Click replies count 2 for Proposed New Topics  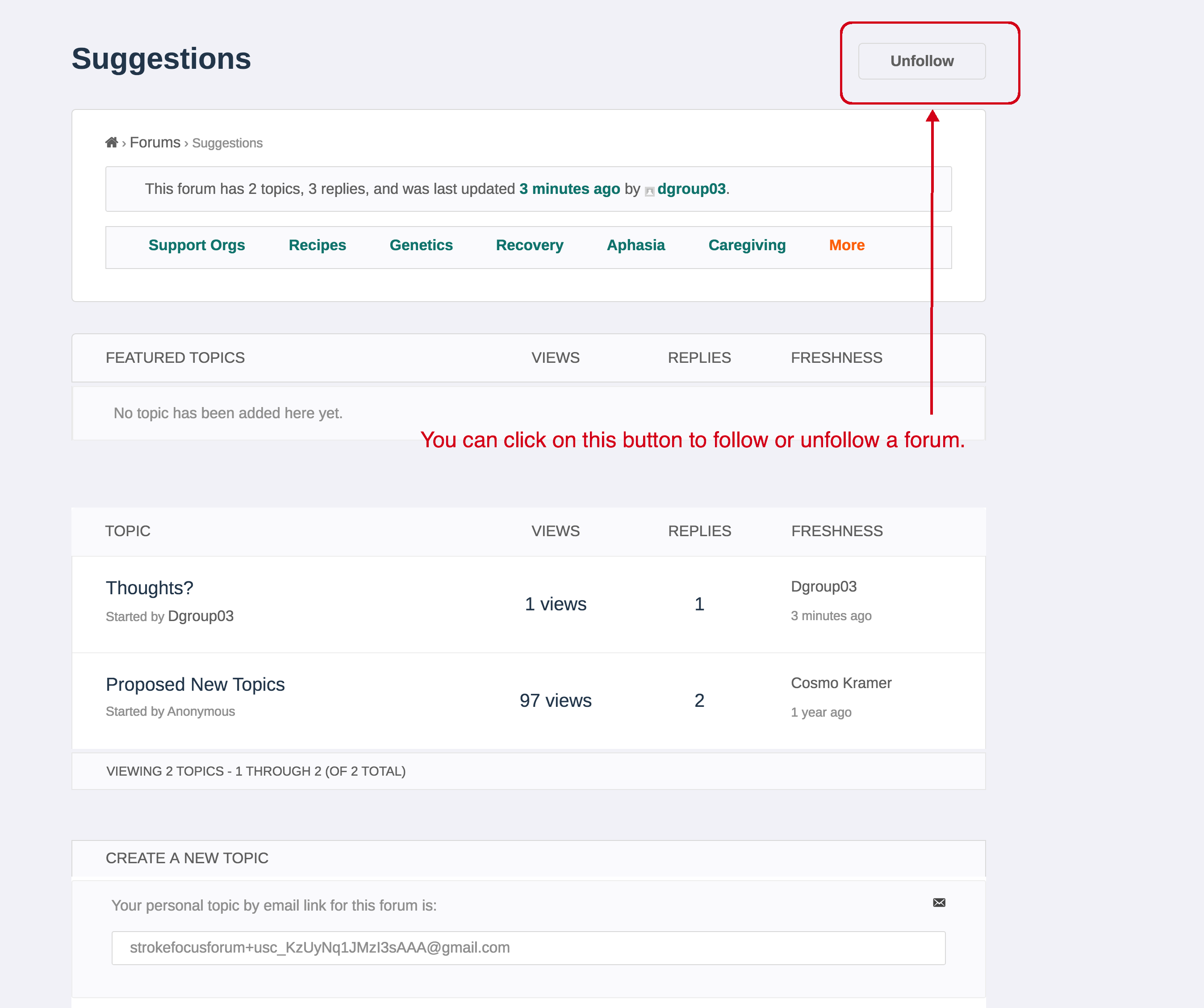click(699, 701)
